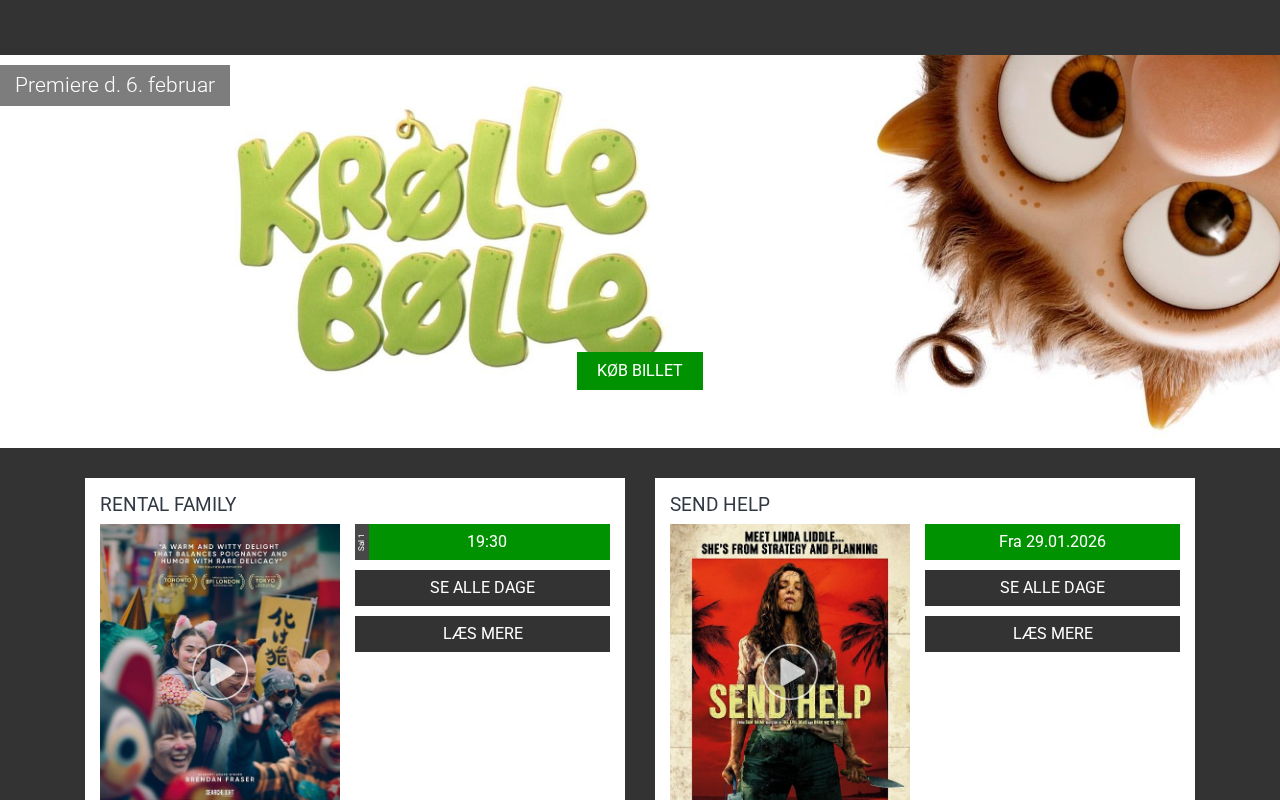This screenshot has height=800, width=1280.
Task: Play the Rental Family trailer
Action: (x=220, y=672)
